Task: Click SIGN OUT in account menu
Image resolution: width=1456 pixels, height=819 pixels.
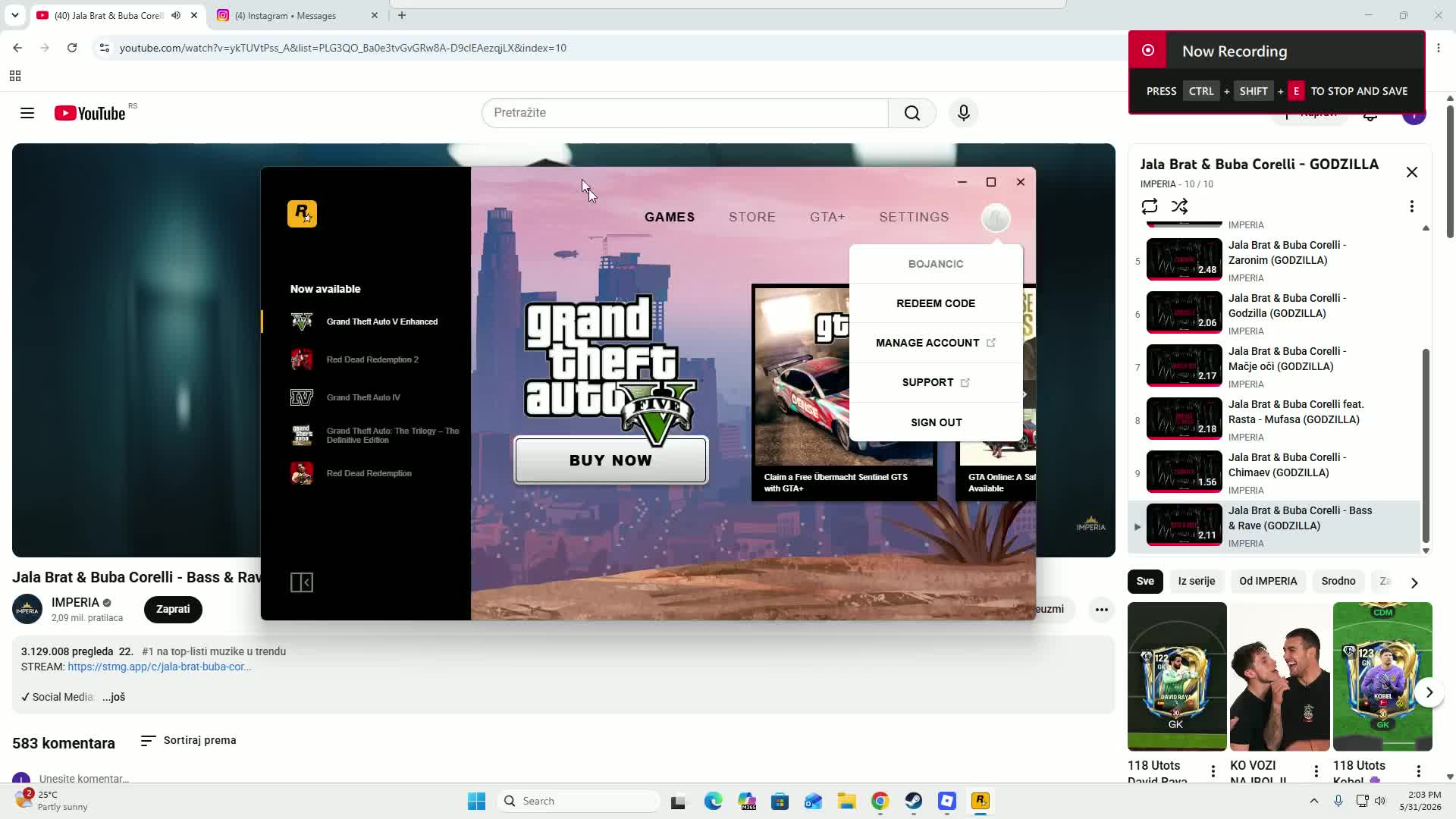Action: 936,422
